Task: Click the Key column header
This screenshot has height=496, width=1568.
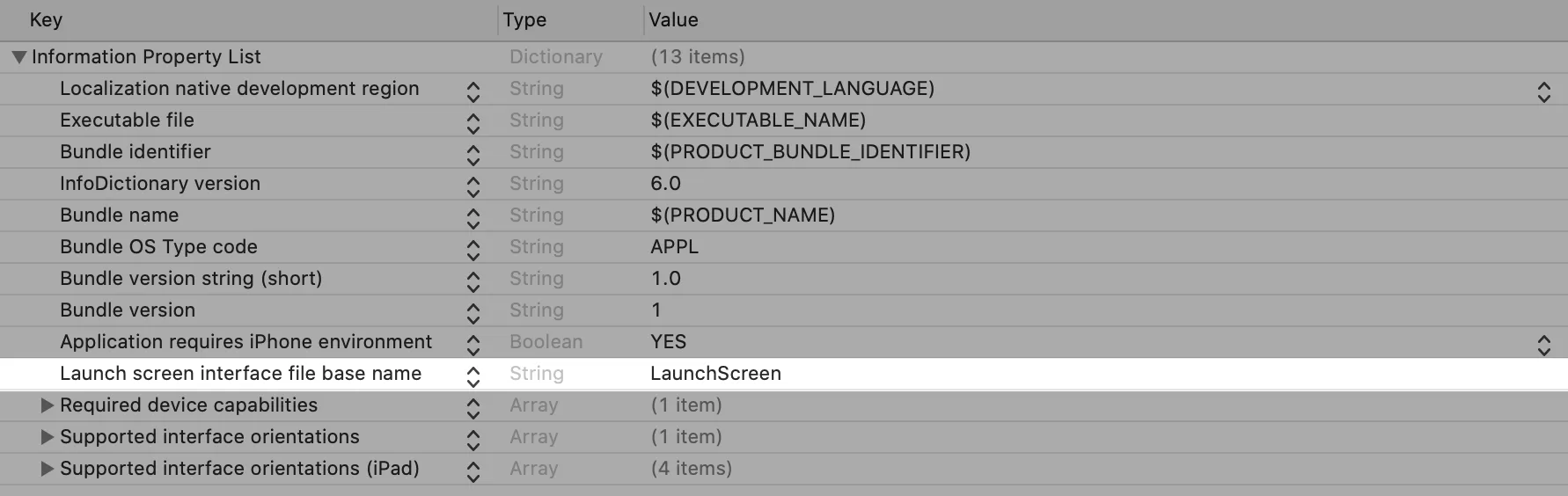Action: point(46,19)
